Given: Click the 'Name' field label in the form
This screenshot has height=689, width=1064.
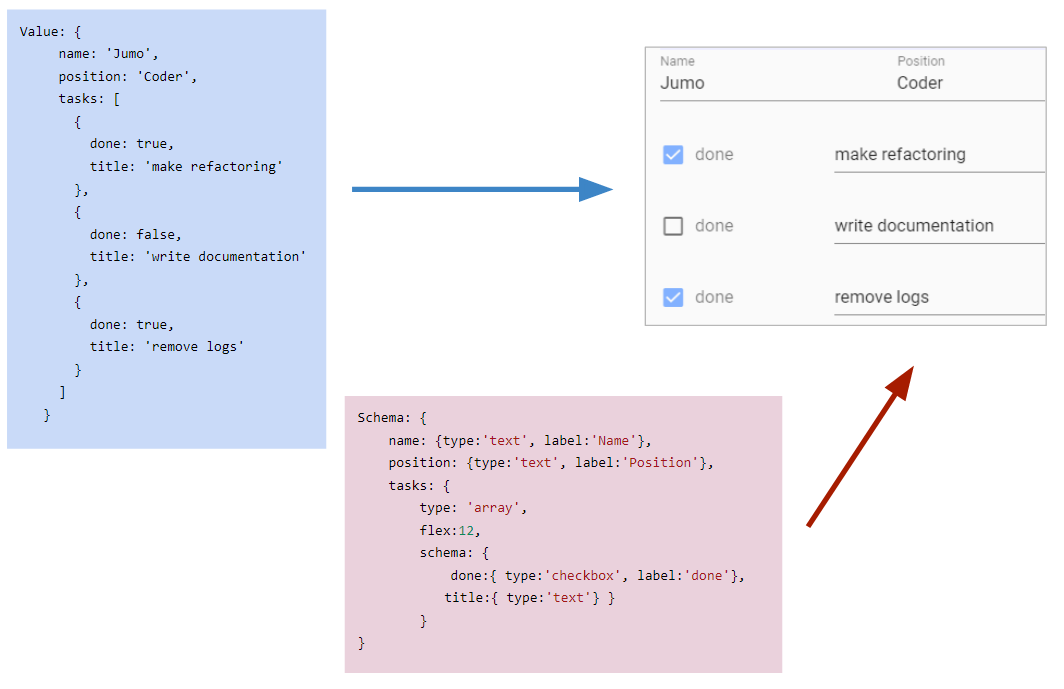Looking at the screenshot, I should (677, 61).
